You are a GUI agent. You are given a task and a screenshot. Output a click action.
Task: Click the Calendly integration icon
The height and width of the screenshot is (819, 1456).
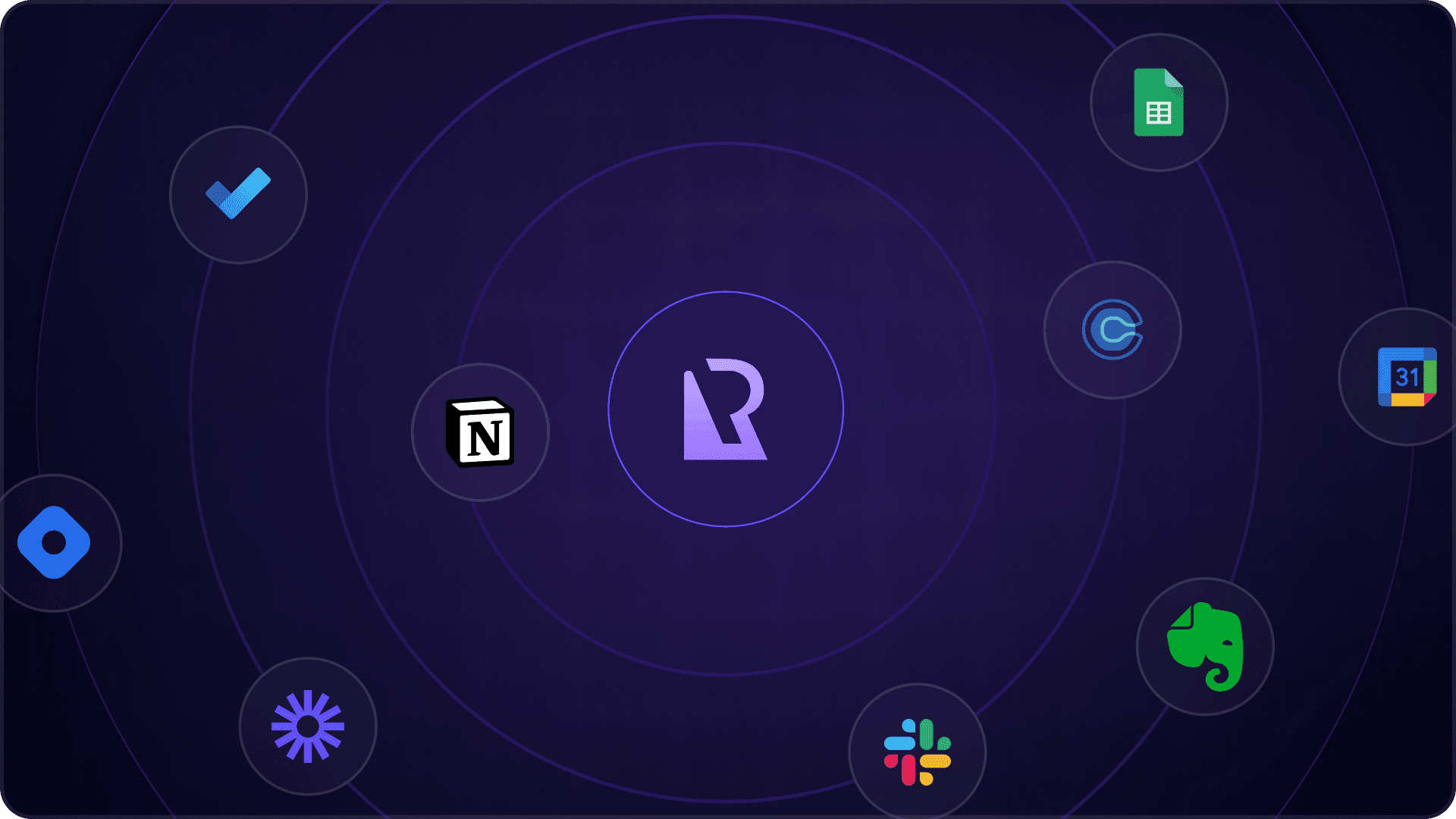pos(1113,329)
